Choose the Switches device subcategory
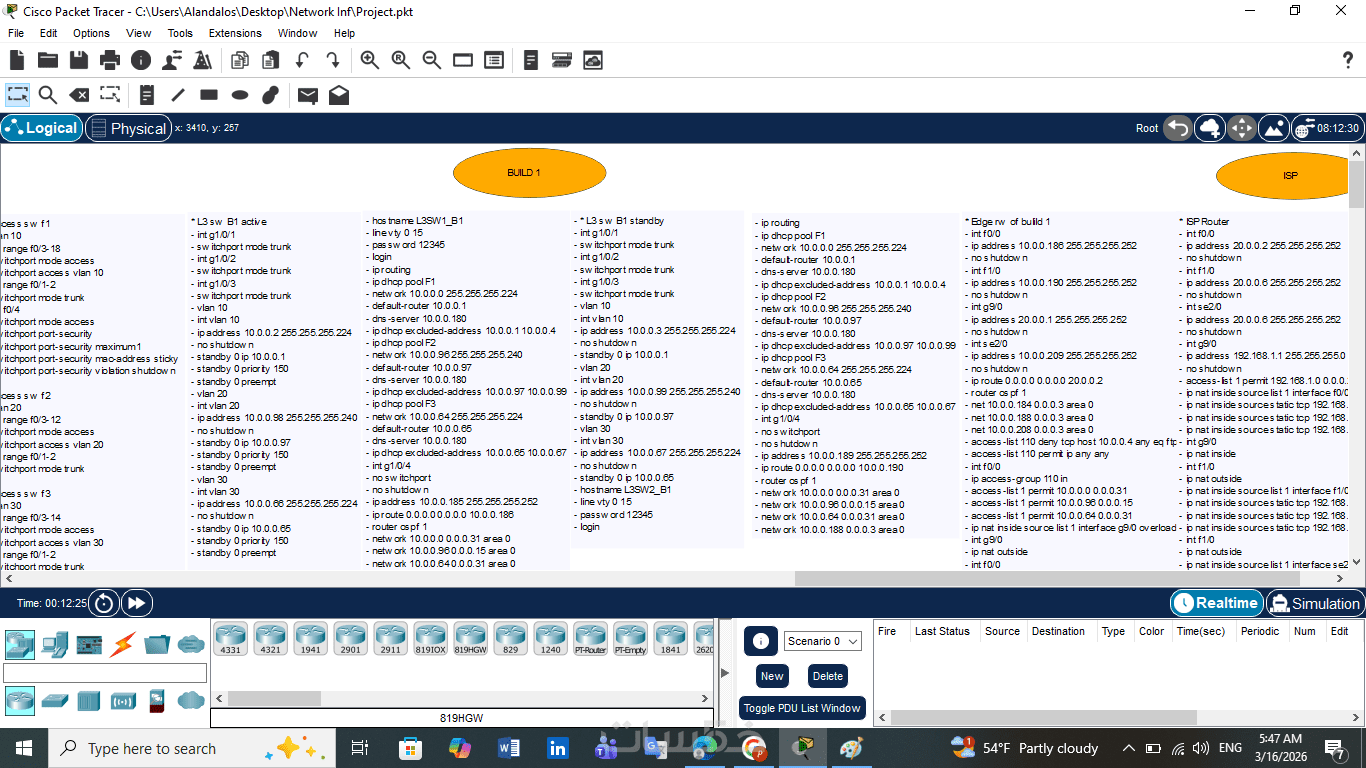1366x768 pixels. 55,701
